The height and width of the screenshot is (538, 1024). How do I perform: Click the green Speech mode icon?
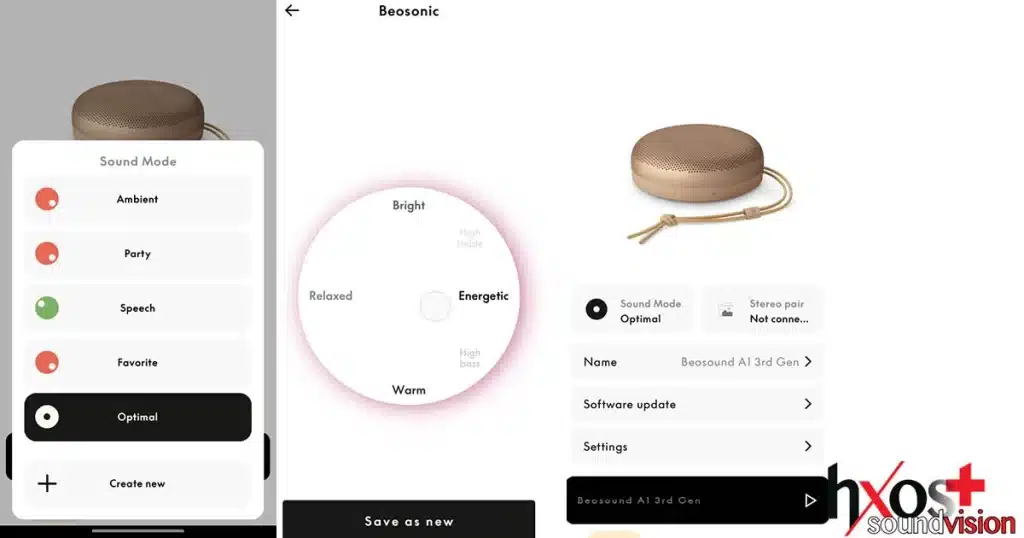click(x=47, y=308)
